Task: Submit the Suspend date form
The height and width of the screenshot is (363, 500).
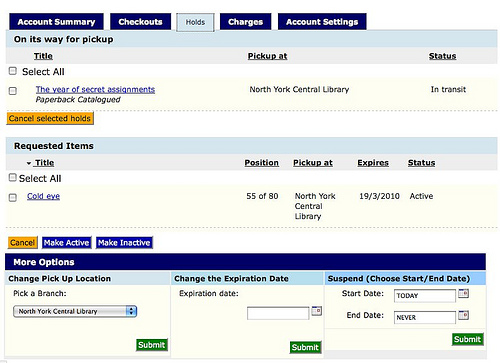Action: tap(468, 339)
